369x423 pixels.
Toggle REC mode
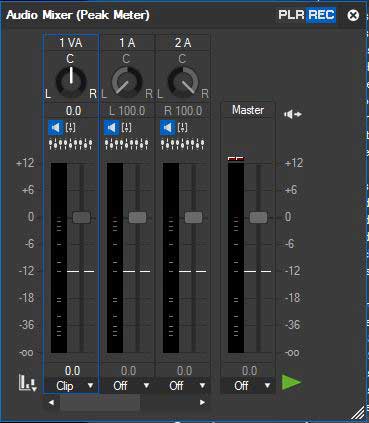(x=321, y=15)
